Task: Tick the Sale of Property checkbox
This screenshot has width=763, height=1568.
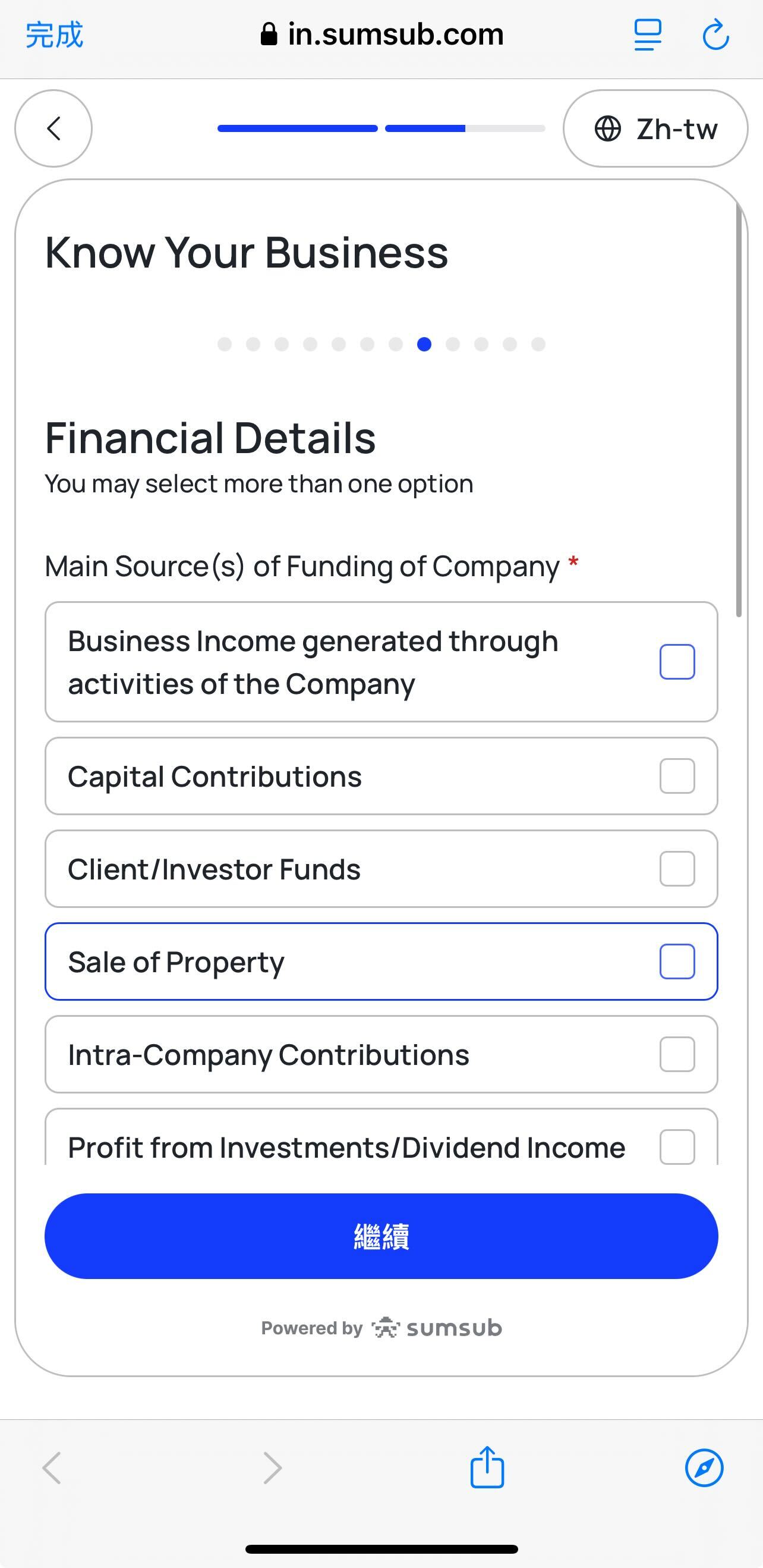Action: tap(677, 961)
